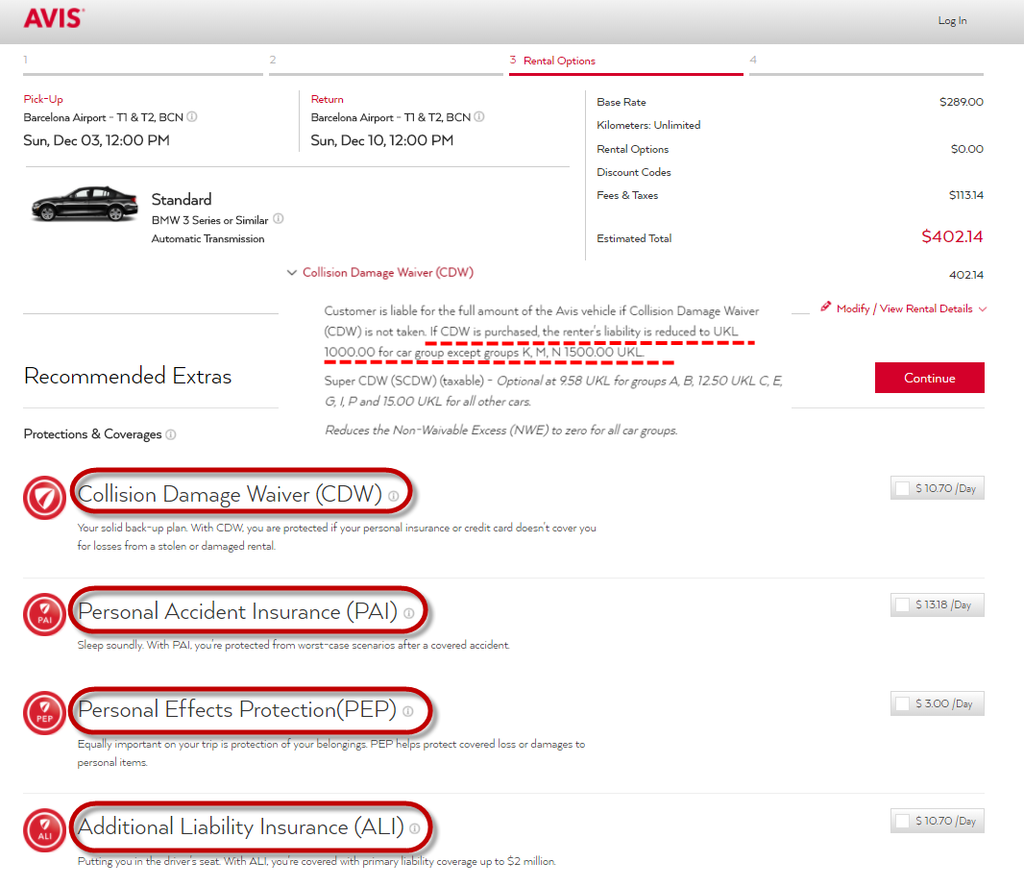The height and width of the screenshot is (887, 1024).
Task: Select step 3 Rental Options tab
Action: click(626, 64)
